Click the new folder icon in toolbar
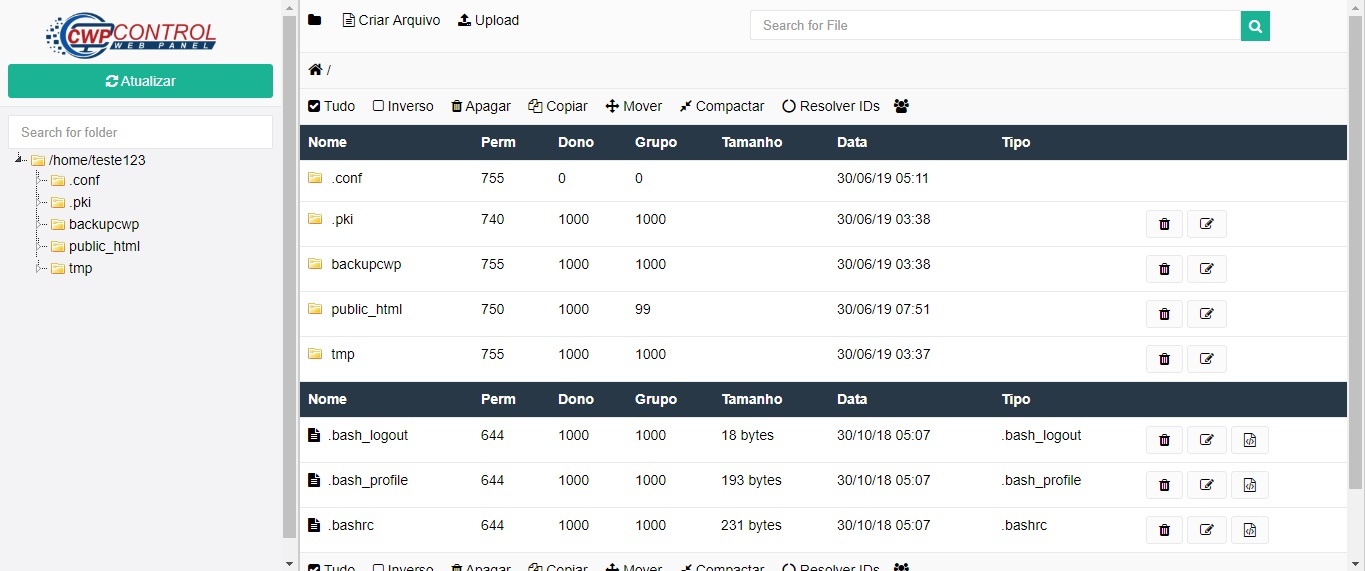This screenshot has height=571, width=1365. (315, 20)
